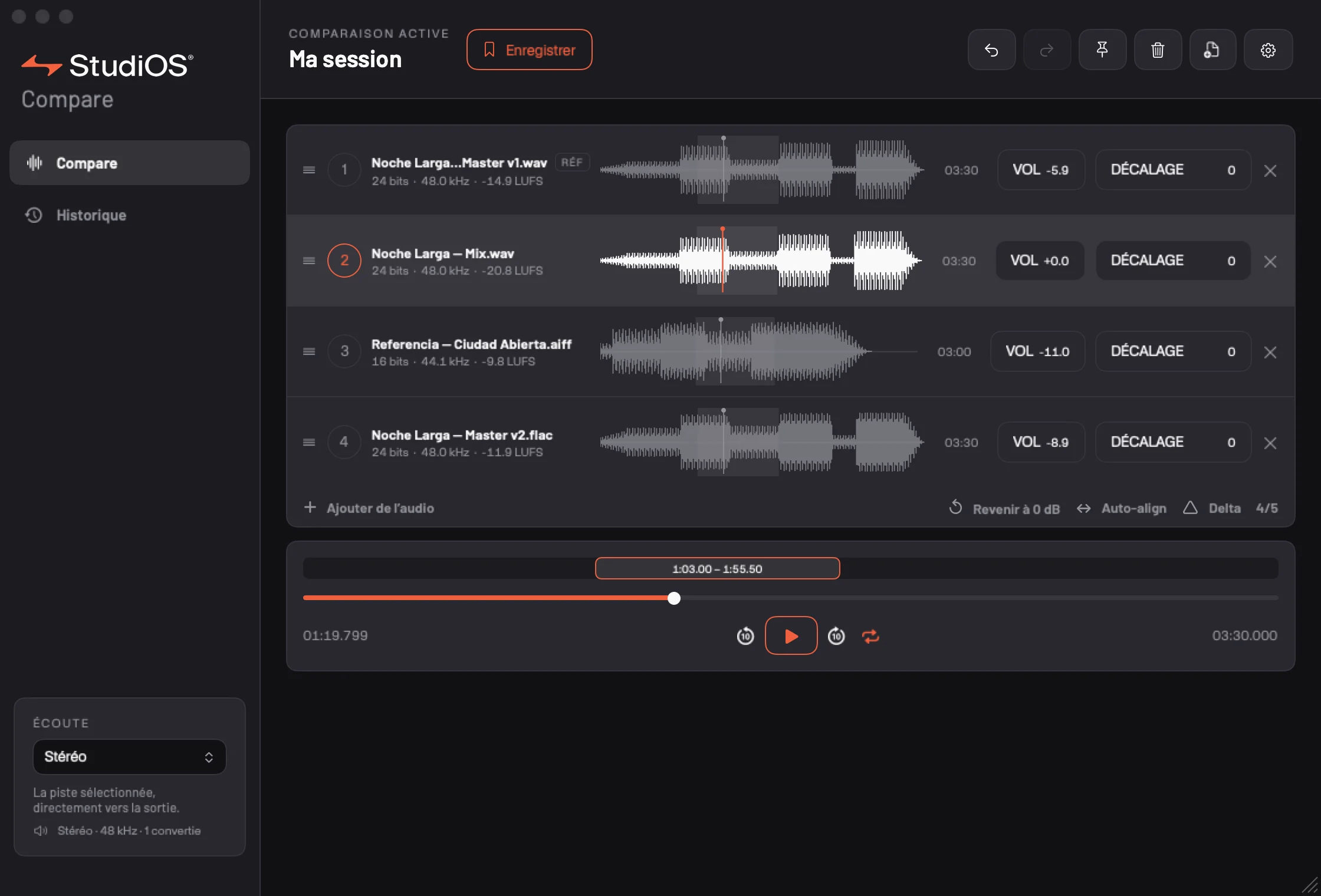Image resolution: width=1321 pixels, height=896 pixels.
Task: Open settings with the gear icon
Action: click(1268, 50)
